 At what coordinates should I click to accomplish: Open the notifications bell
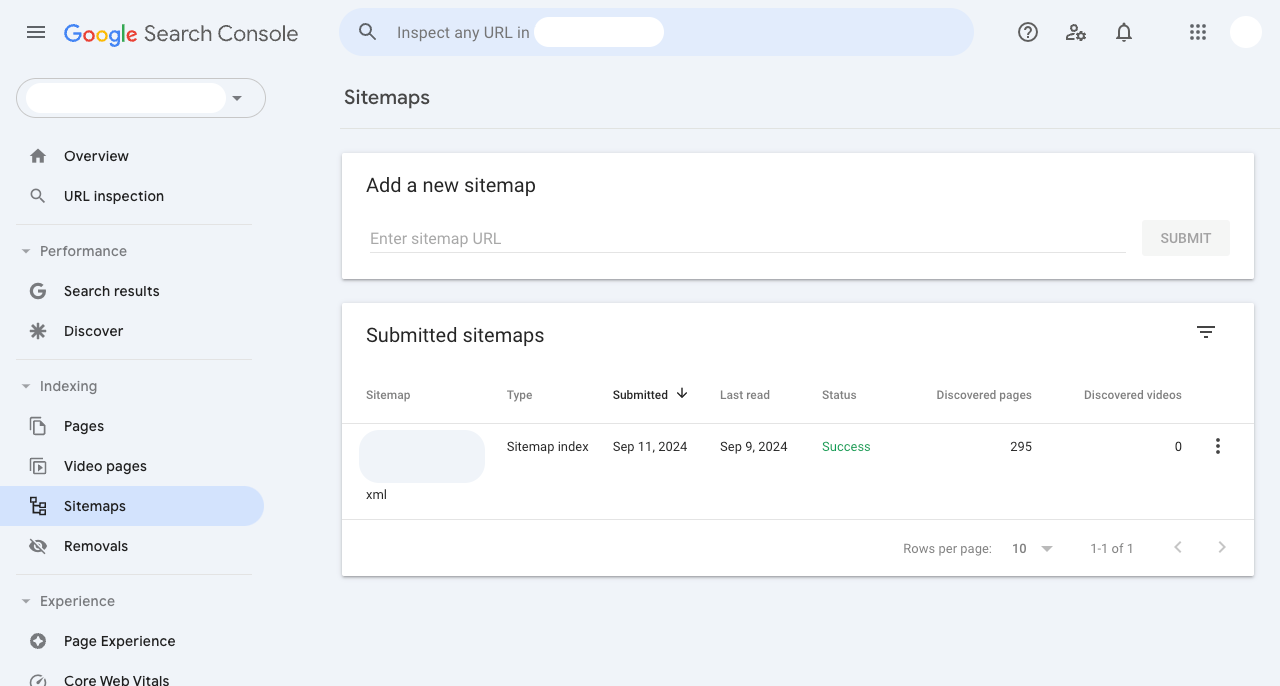point(1124,32)
